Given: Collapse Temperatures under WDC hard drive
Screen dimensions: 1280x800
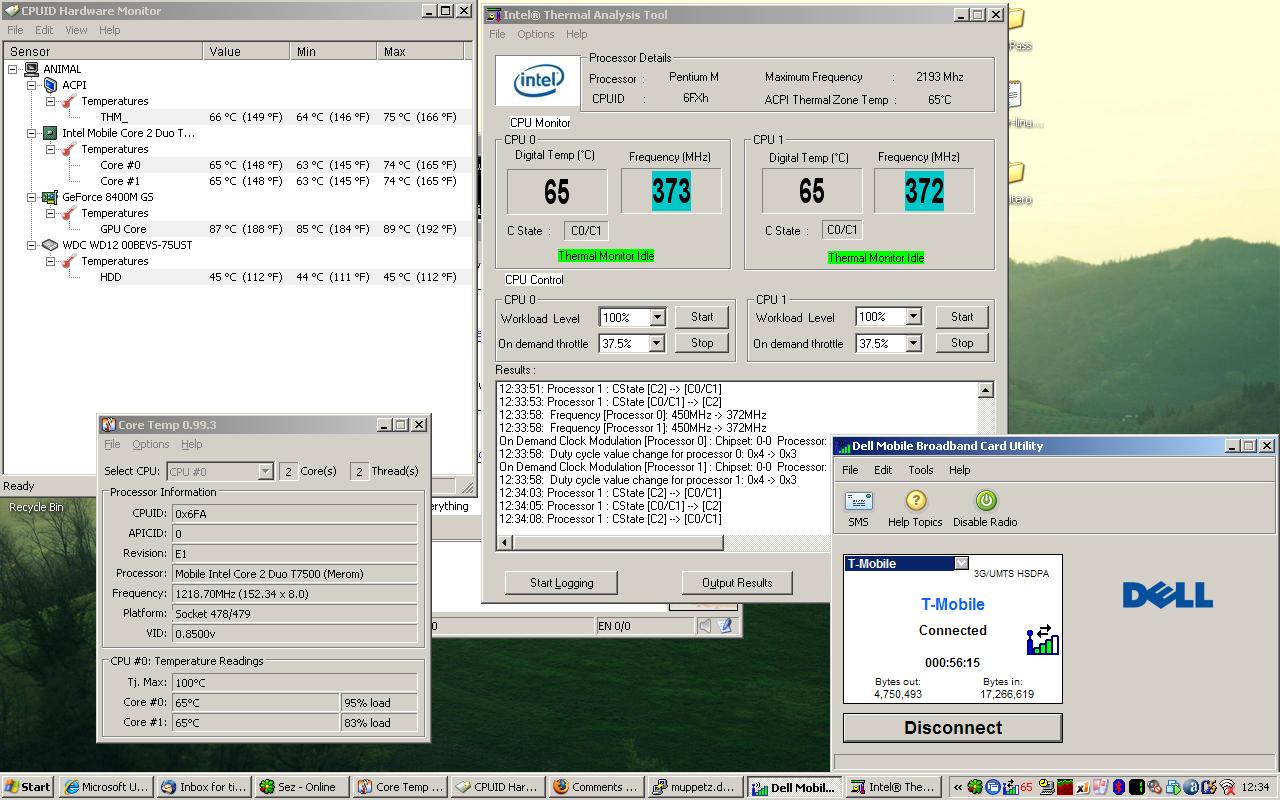Looking at the screenshot, I should point(50,261).
